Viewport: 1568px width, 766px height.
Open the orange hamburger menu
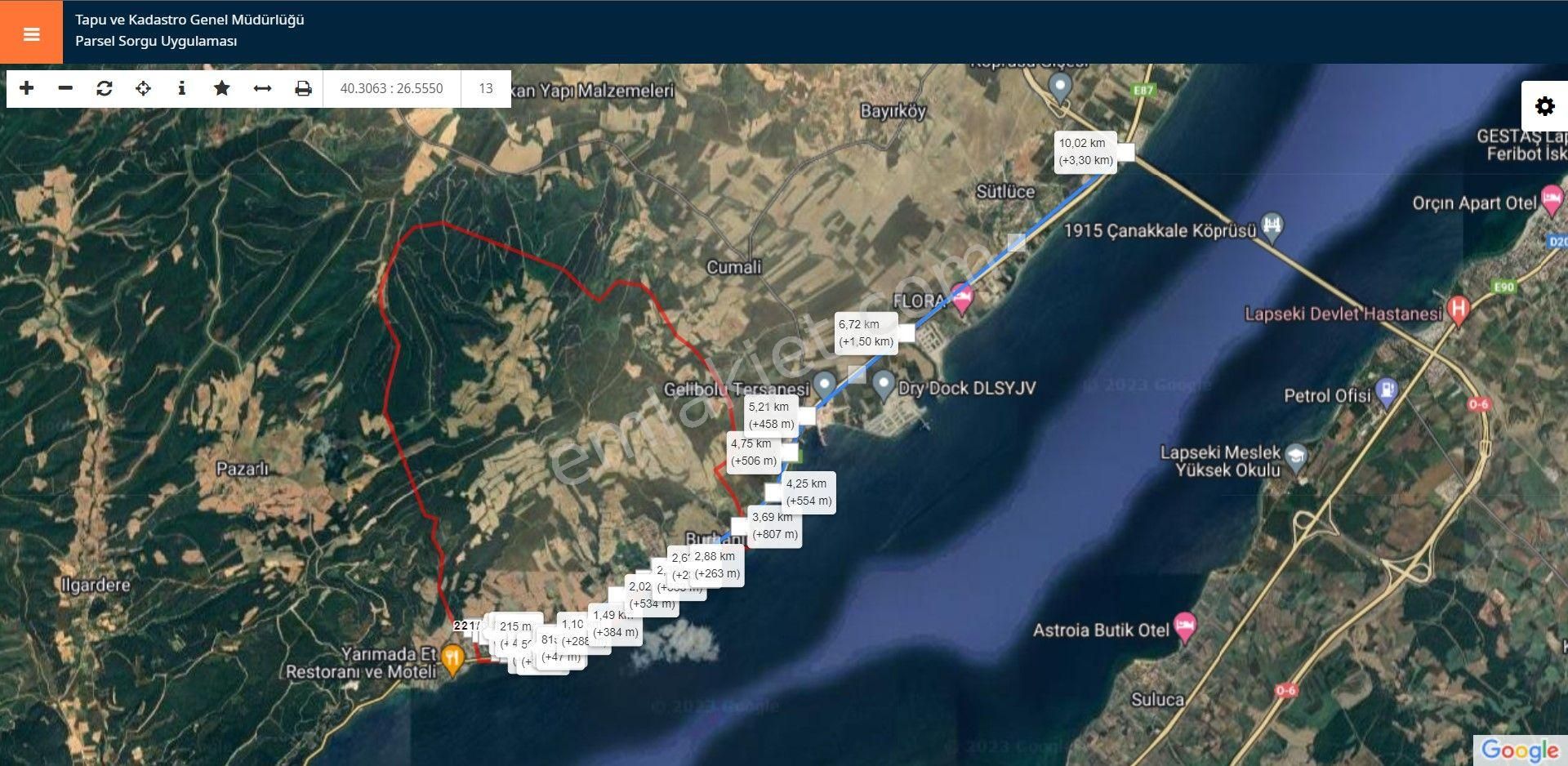[31, 33]
